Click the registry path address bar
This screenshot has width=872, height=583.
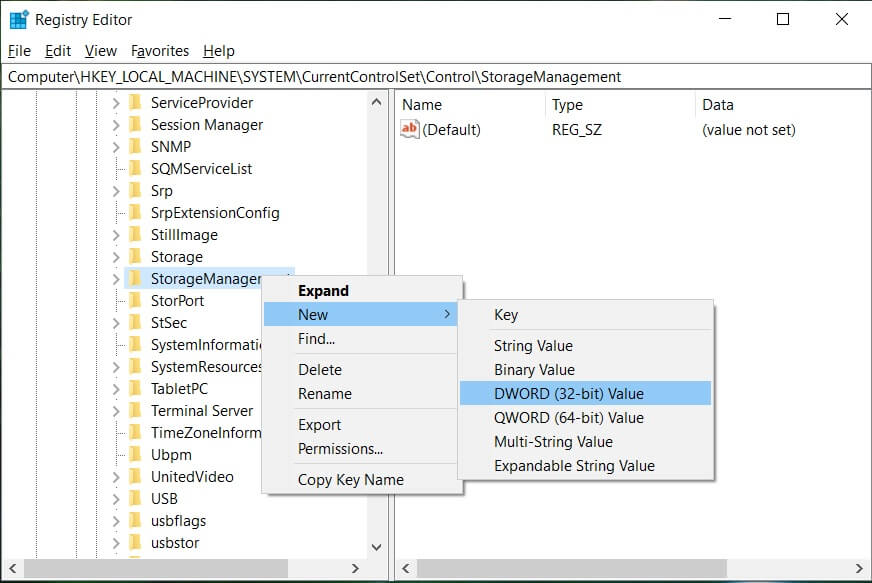[436, 77]
